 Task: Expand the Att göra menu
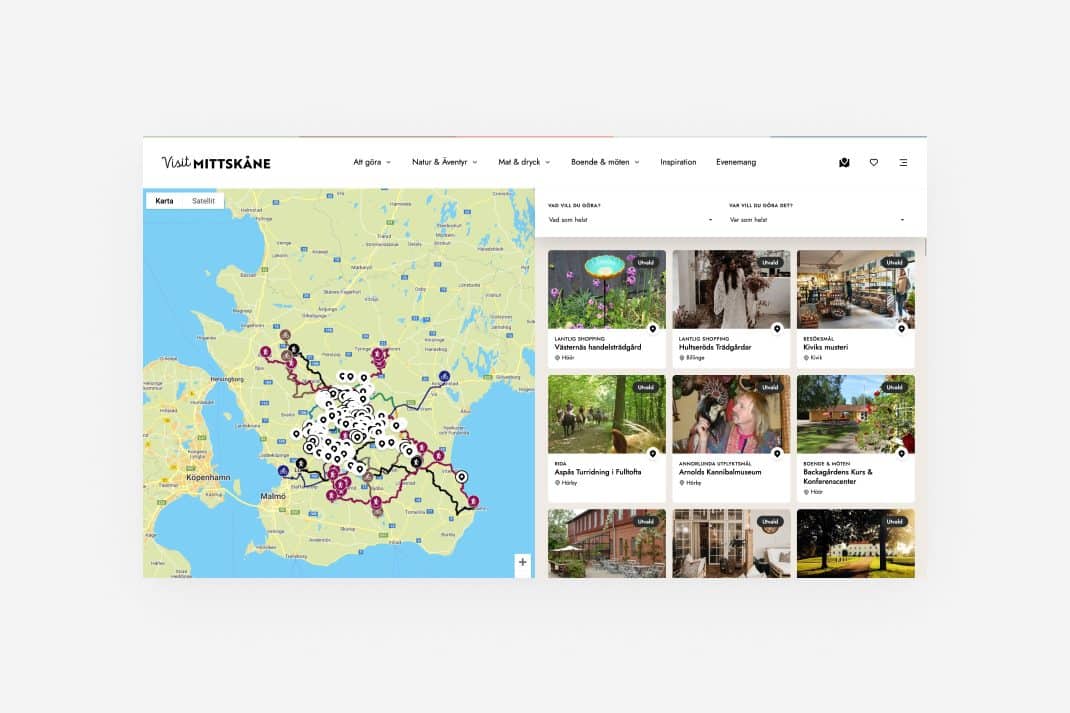372,162
